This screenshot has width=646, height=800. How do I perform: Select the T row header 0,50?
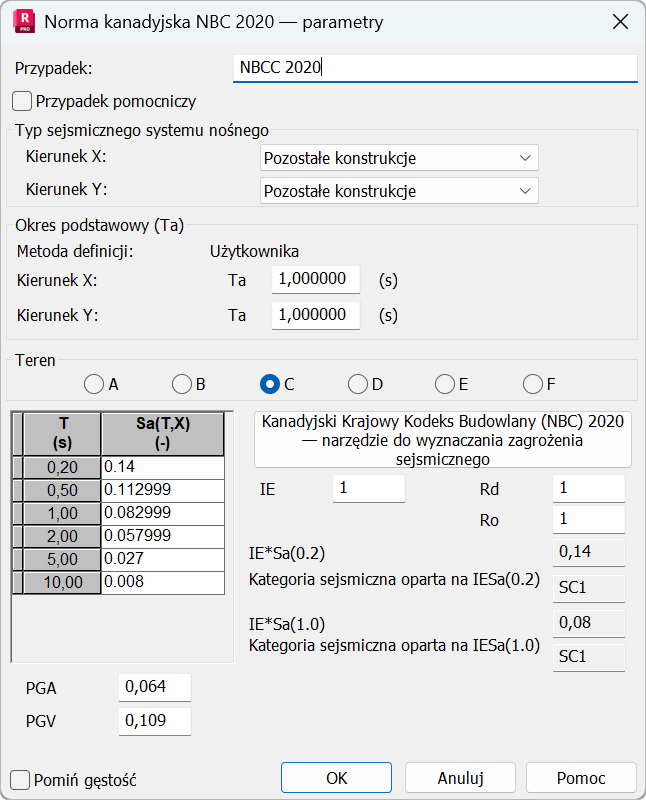pos(62,490)
